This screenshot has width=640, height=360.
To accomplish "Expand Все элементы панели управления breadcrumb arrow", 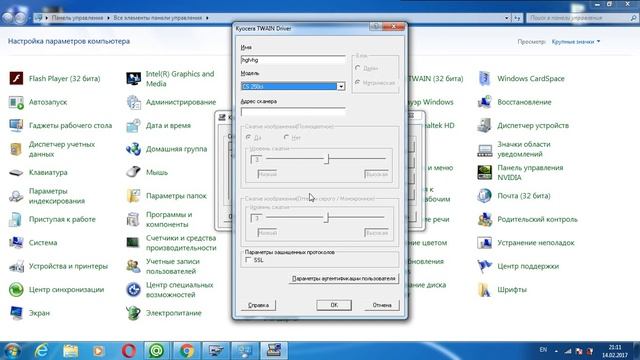I will pyautogui.click(x=207, y=18).
